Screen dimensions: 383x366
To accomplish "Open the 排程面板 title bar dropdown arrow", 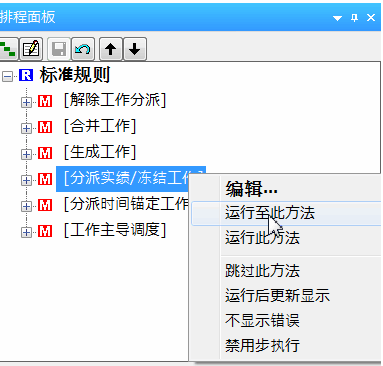I will pyautogui.click(x=337, y=18).
